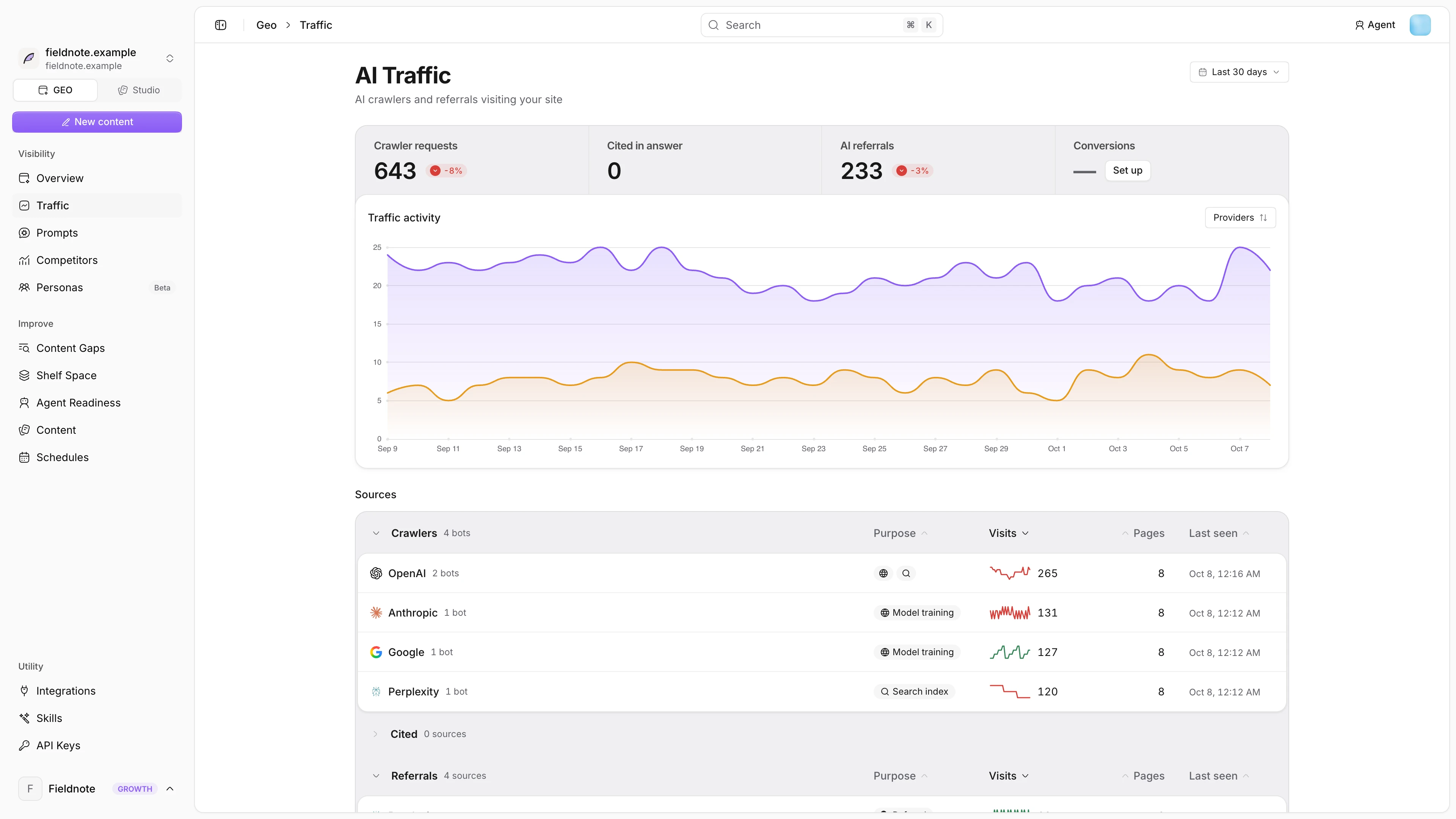Image resolution: width=1456 pixels, height=819 pixels.
Task: Toggle the Providers chart switch
Action: pos(1240,218)
